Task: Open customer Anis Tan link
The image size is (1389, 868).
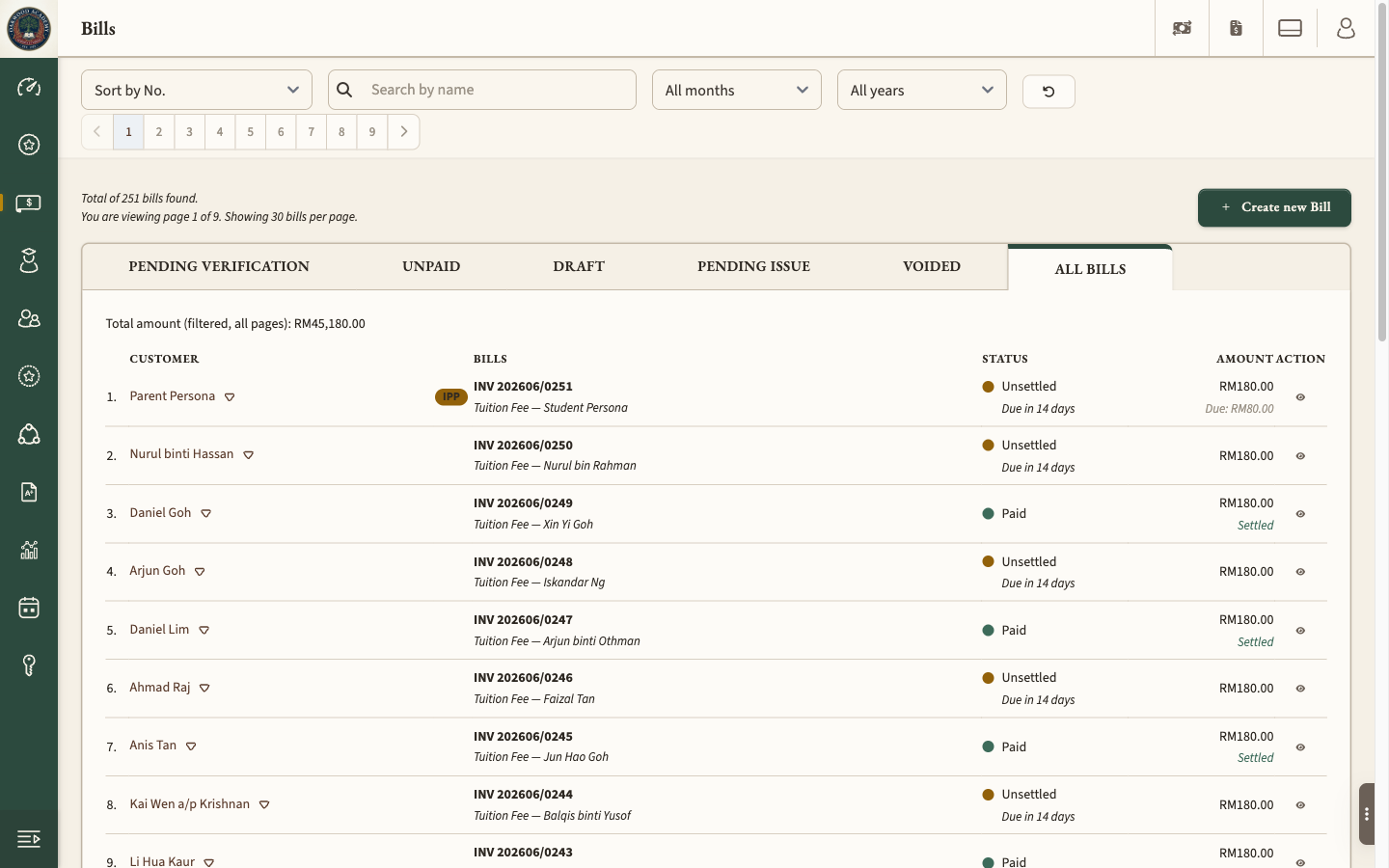Action: 153,746
